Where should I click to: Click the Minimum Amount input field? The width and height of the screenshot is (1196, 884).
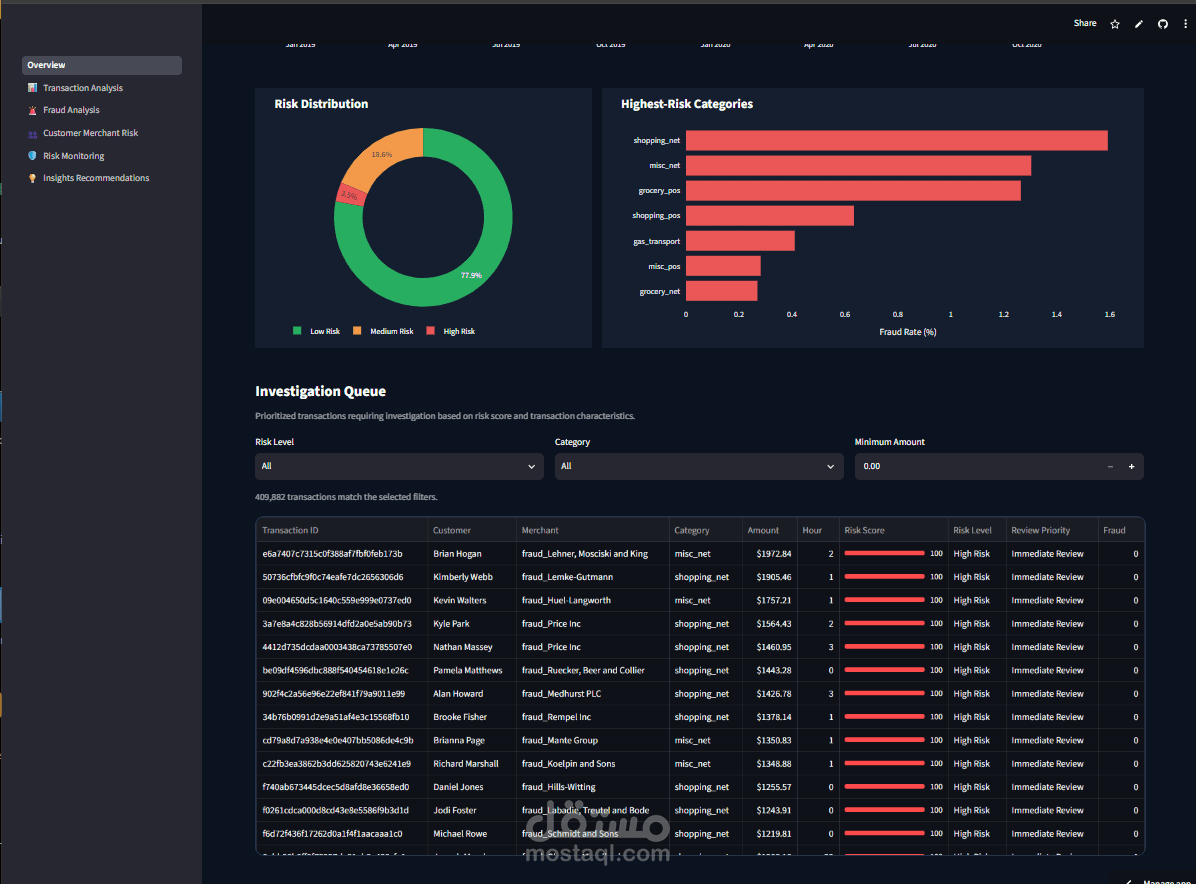tap(978, 466)
